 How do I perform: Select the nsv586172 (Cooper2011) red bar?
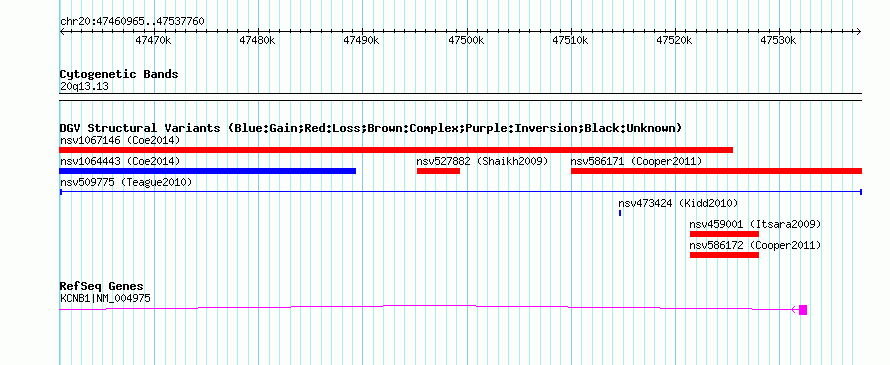point(724,255)
